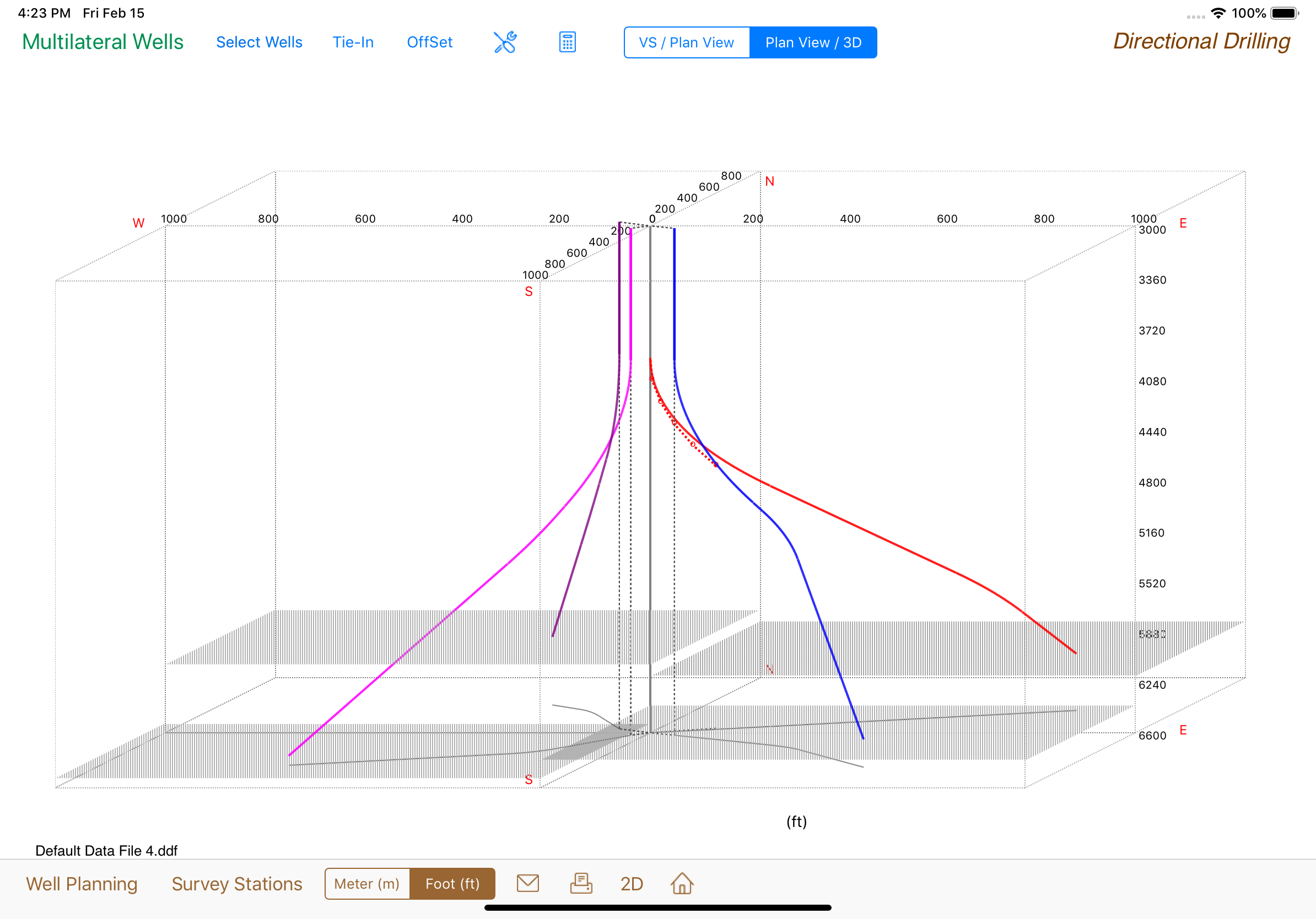Go to Well Planning tab
This screenshot has width=1316, height=919.
(82, 884)
